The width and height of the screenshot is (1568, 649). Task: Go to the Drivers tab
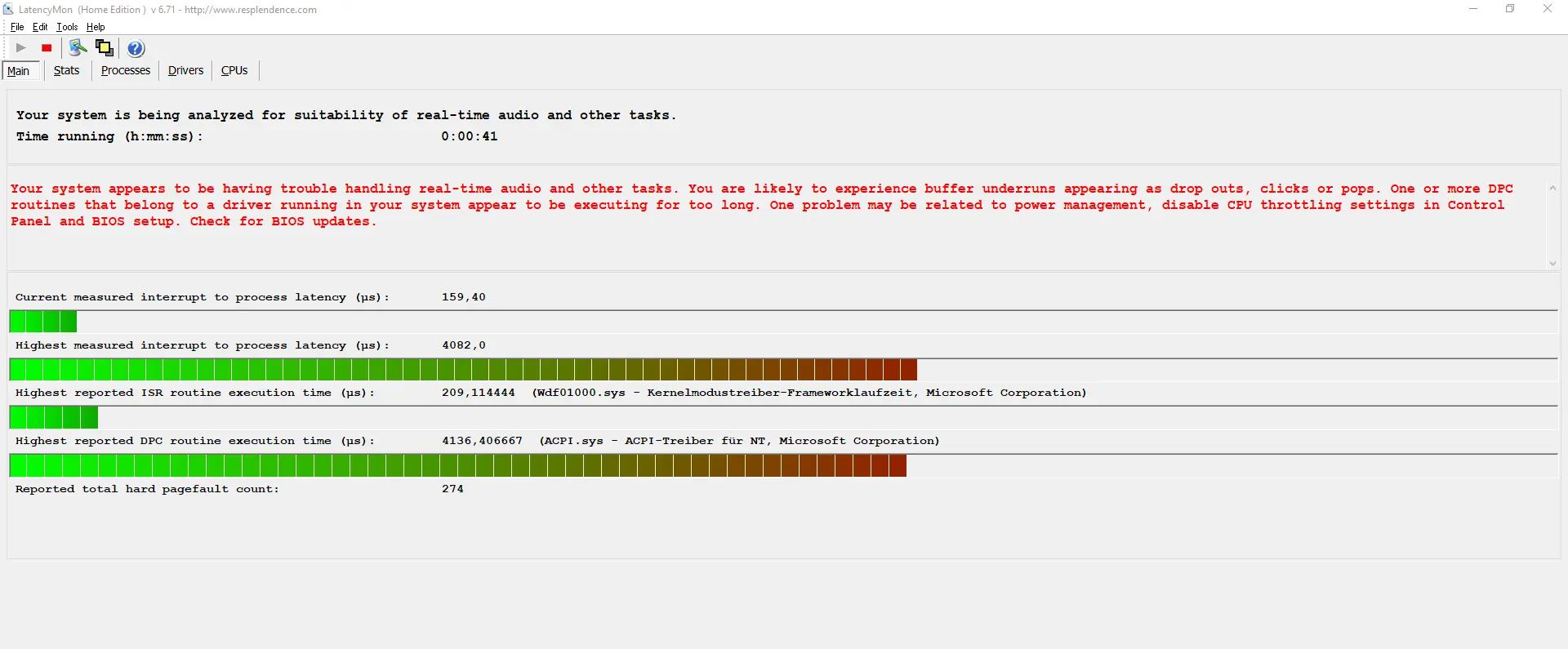(x=185, y=71)
